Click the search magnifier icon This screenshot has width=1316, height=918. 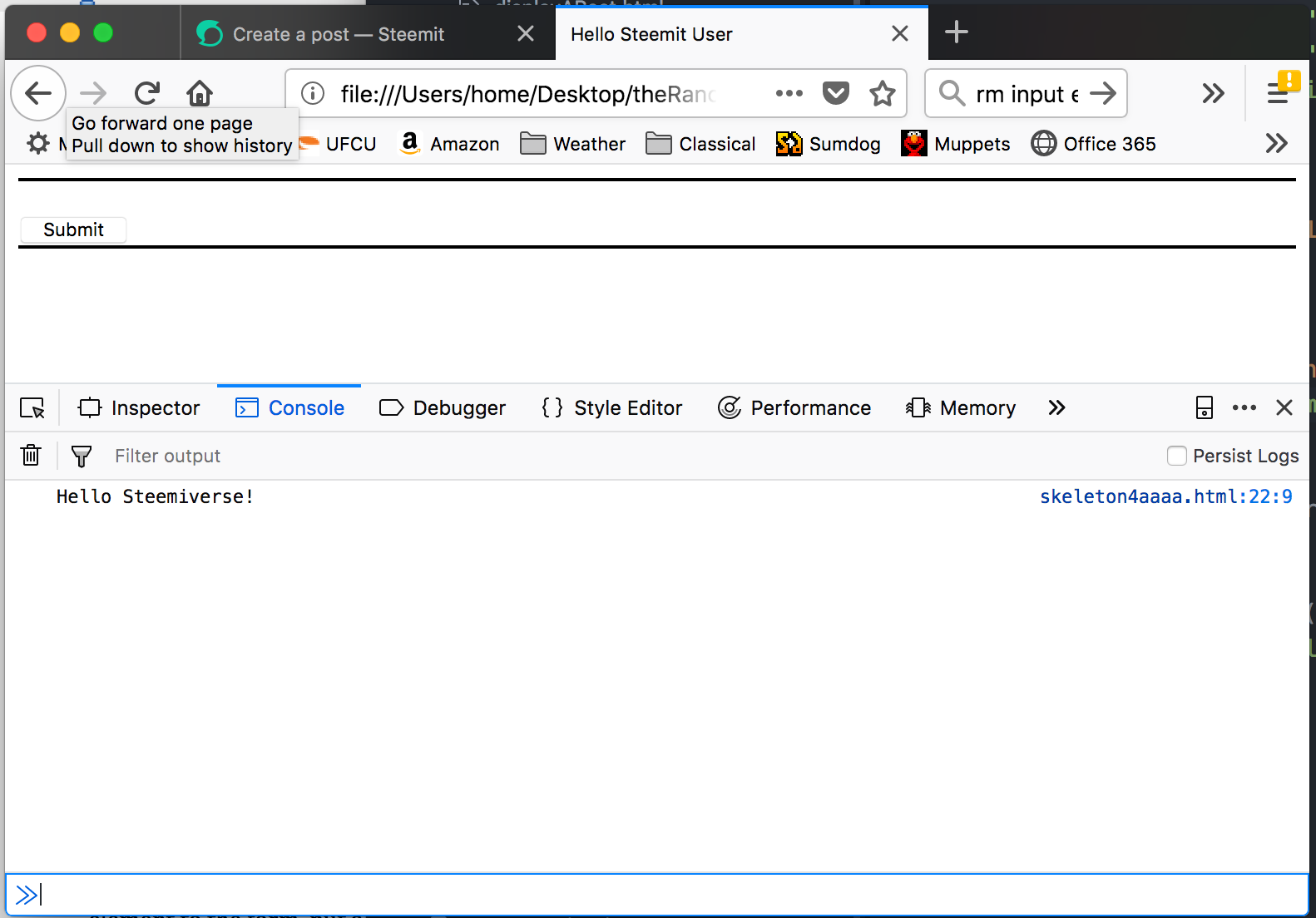coord(952,93)
